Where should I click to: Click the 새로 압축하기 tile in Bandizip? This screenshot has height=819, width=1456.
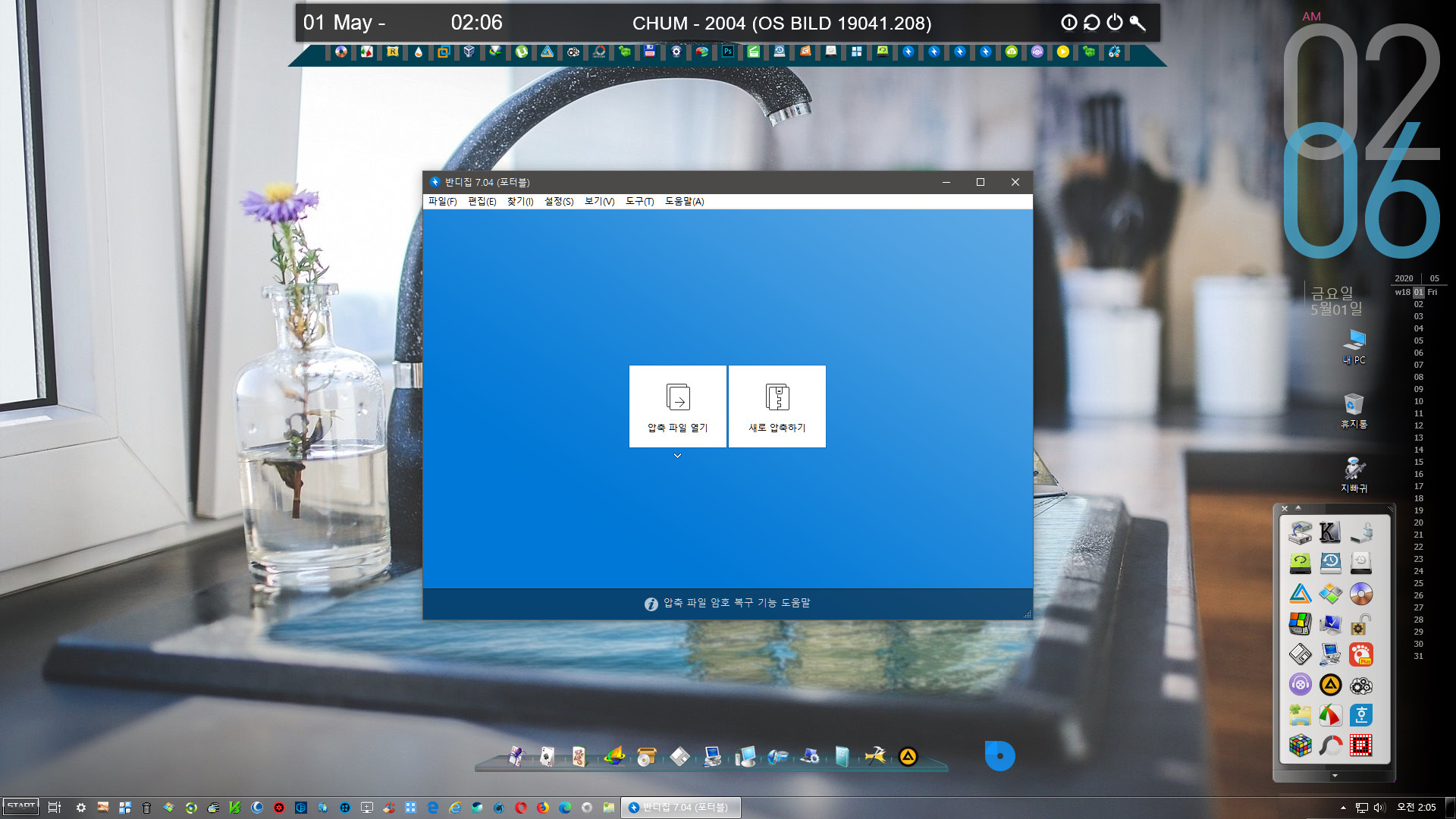coord(777,406)
